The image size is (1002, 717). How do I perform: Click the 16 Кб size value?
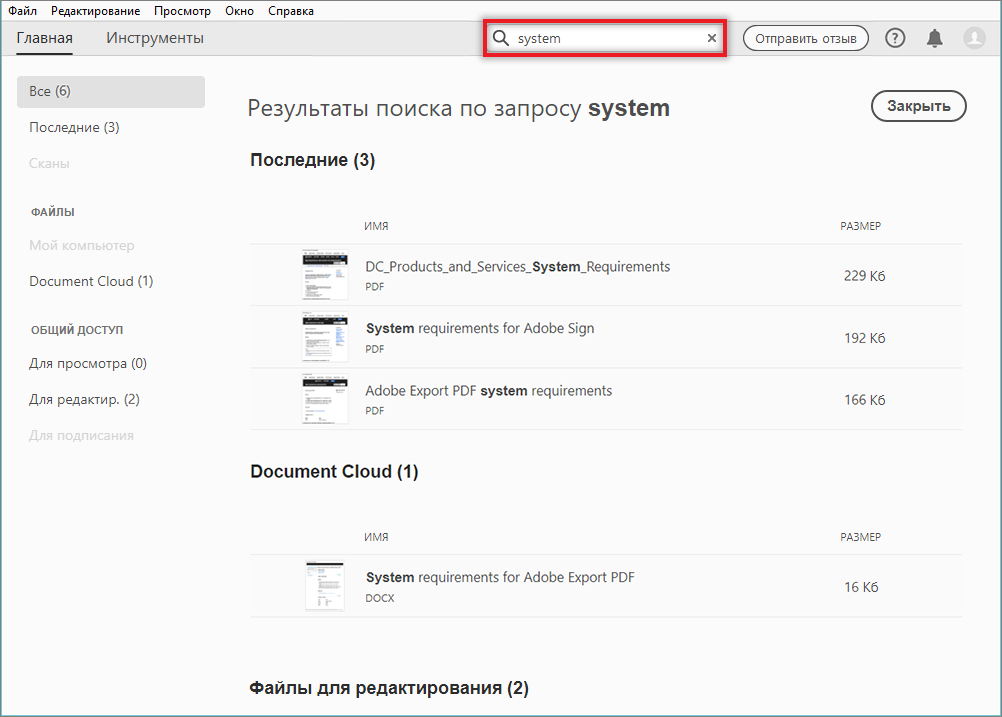point(861,587)
